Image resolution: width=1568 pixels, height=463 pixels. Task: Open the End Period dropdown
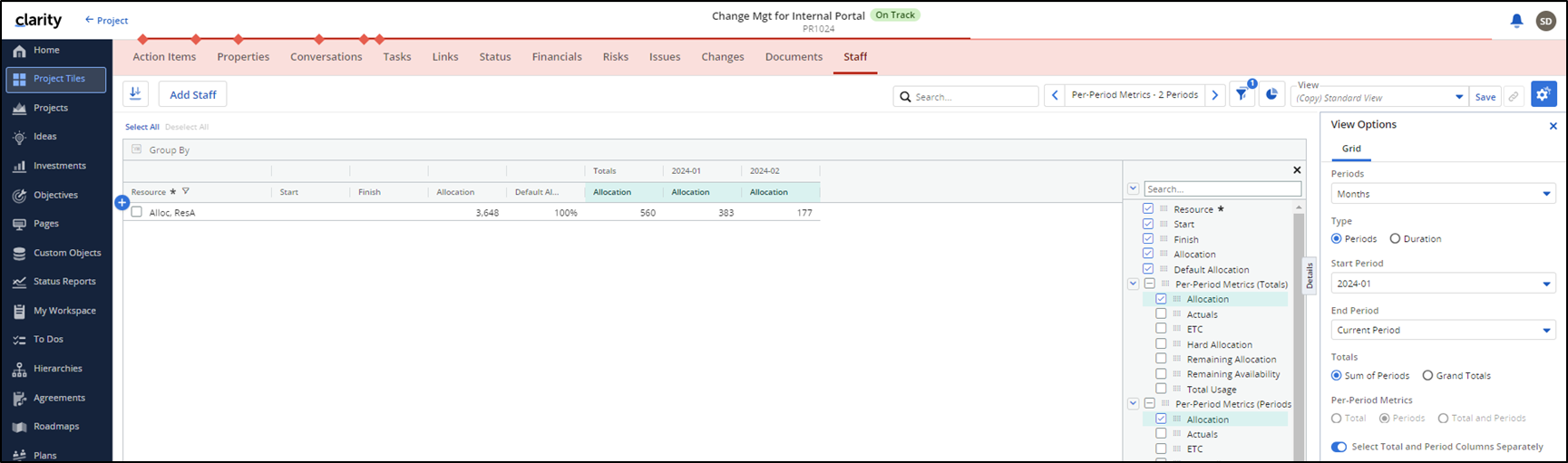click(1443, 330)
